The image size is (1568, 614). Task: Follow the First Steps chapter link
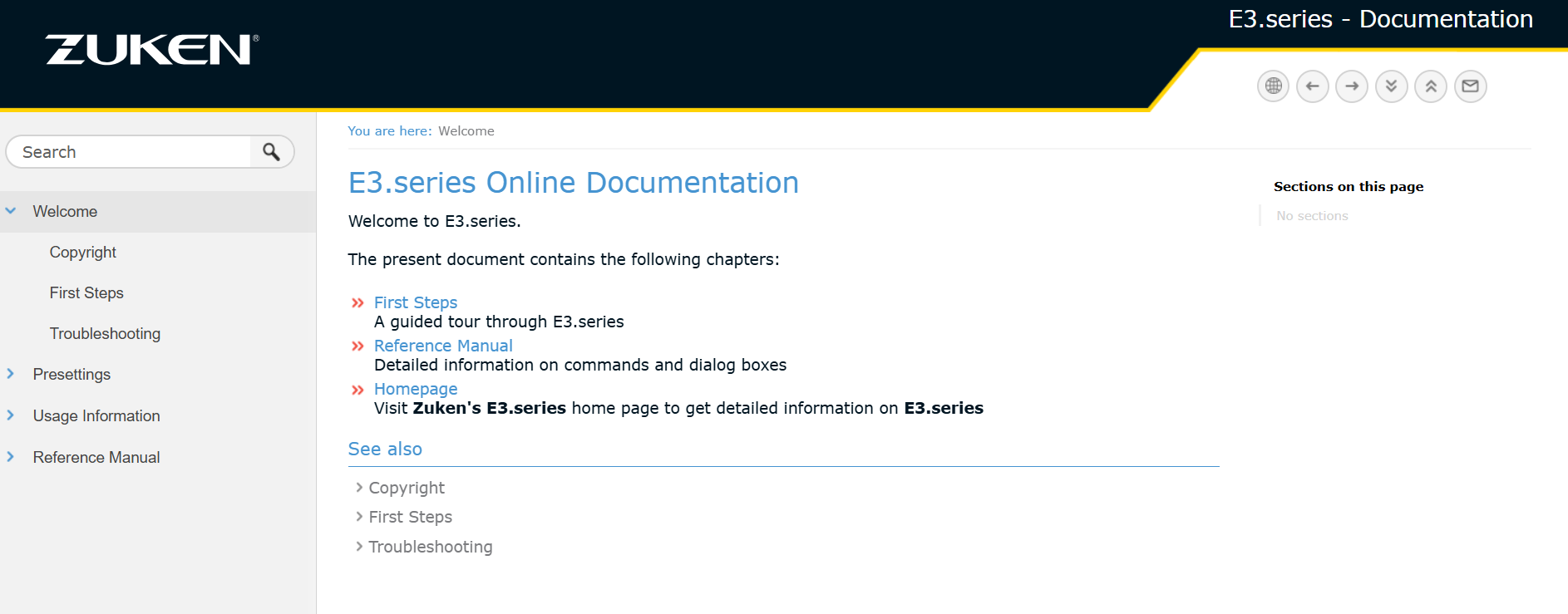[x=416, y=302]
